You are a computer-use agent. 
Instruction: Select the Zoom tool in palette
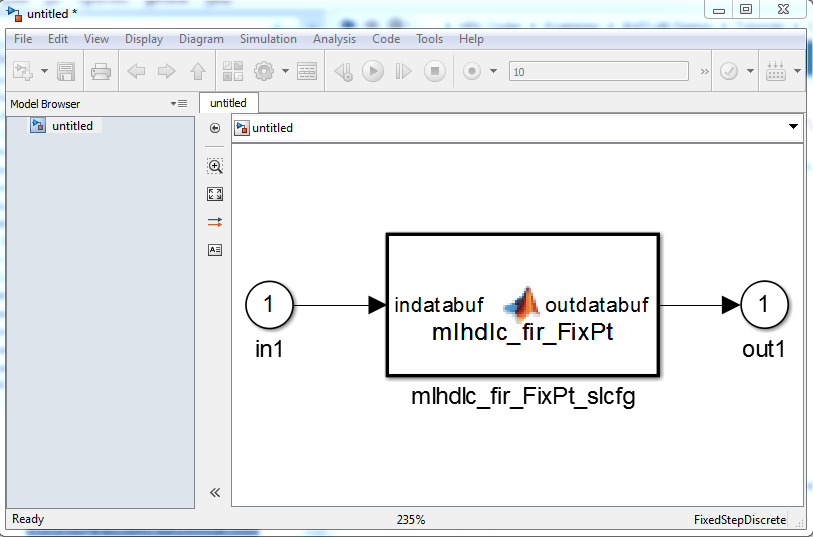(215, 166)
